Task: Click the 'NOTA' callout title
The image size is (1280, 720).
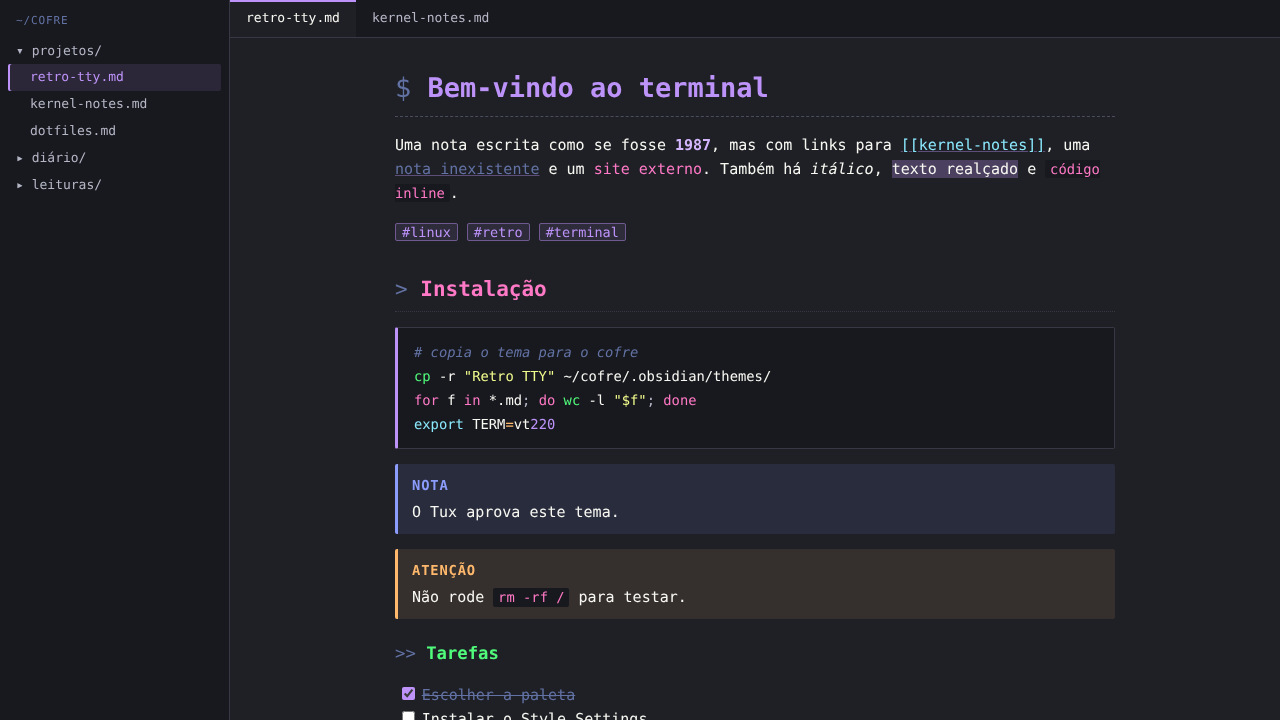Action: [x=430, y=485]
